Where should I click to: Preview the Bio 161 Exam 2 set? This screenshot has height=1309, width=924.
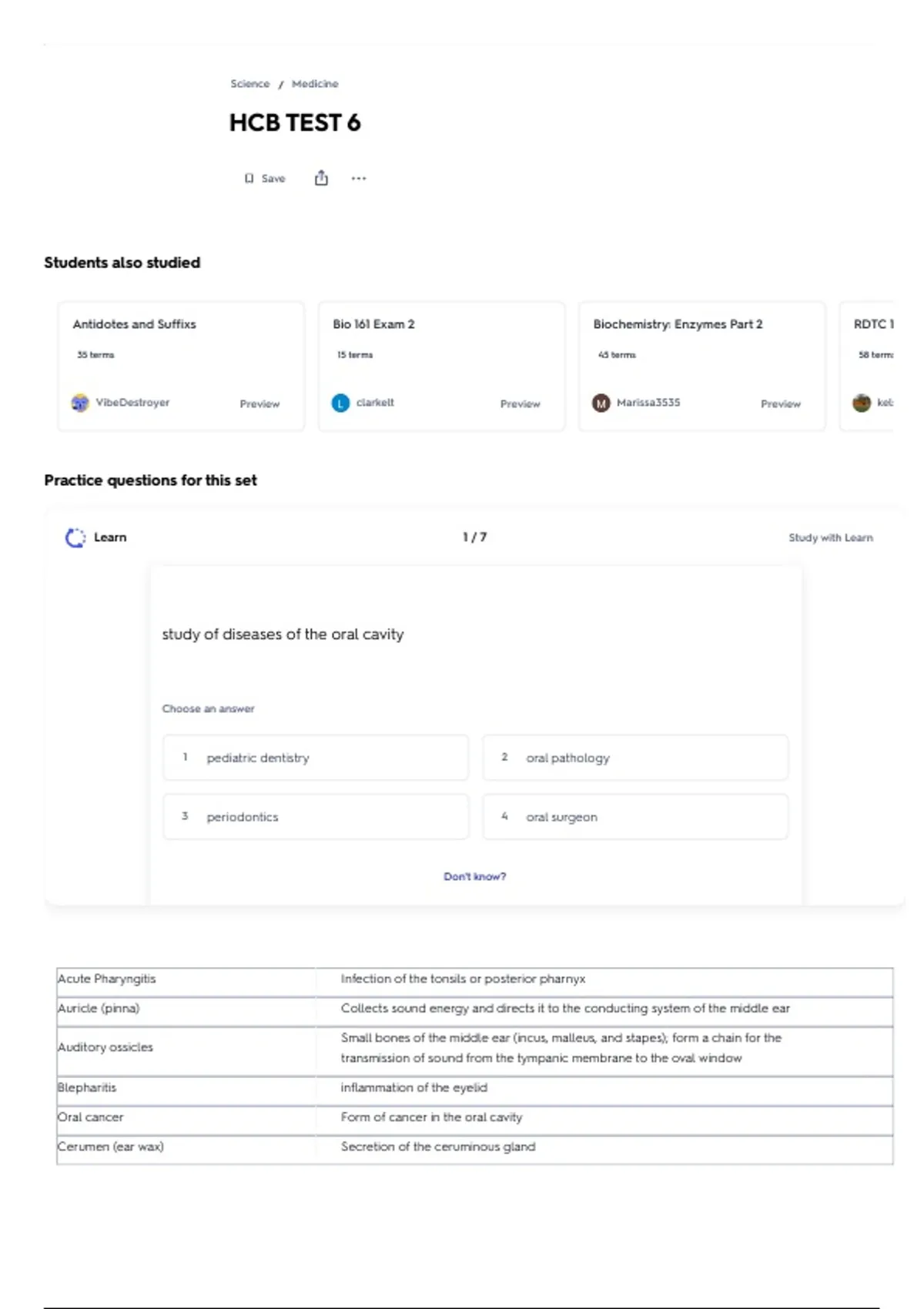coord(521,403)
